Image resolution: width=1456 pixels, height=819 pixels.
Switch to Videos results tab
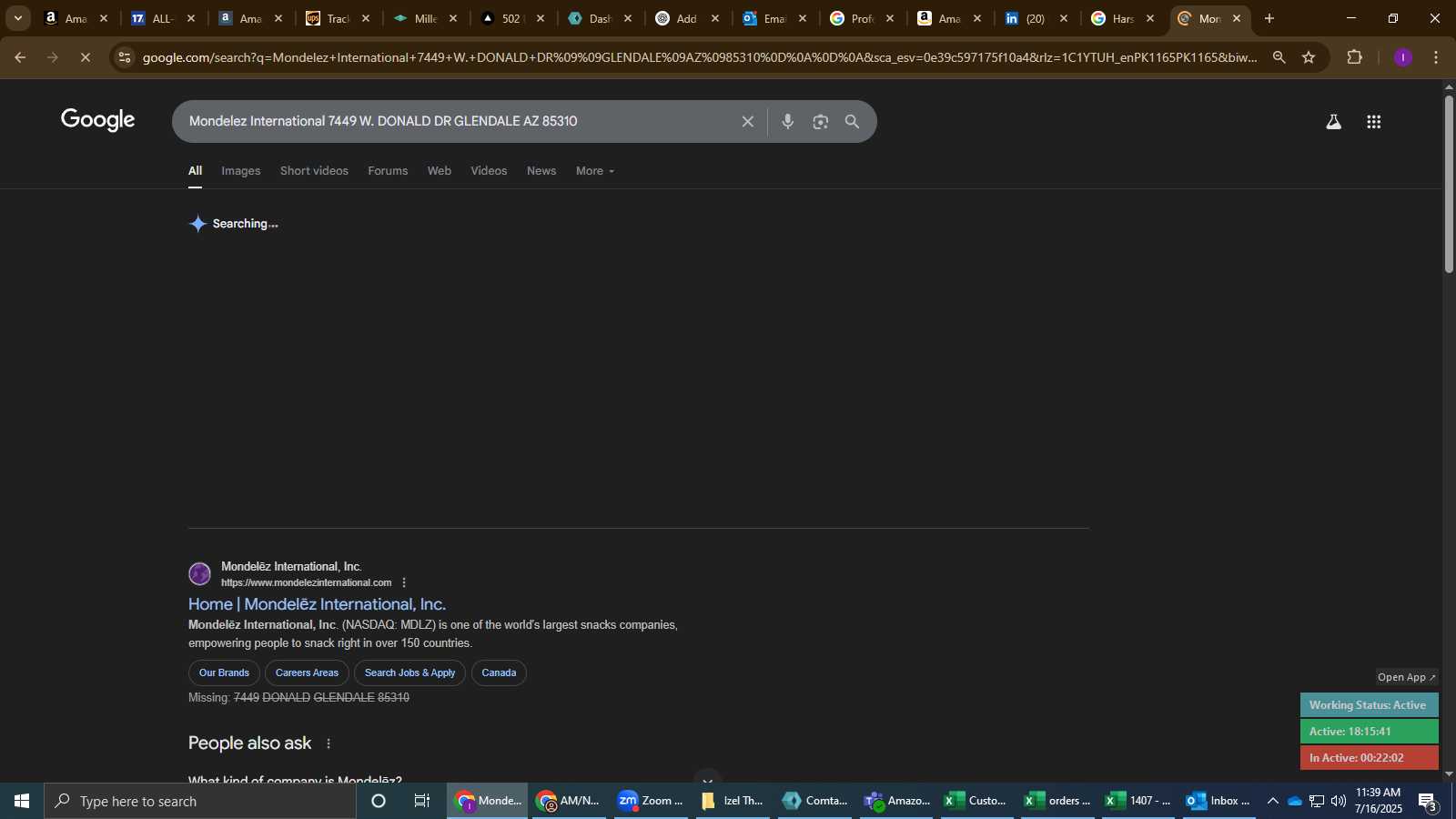489,171
